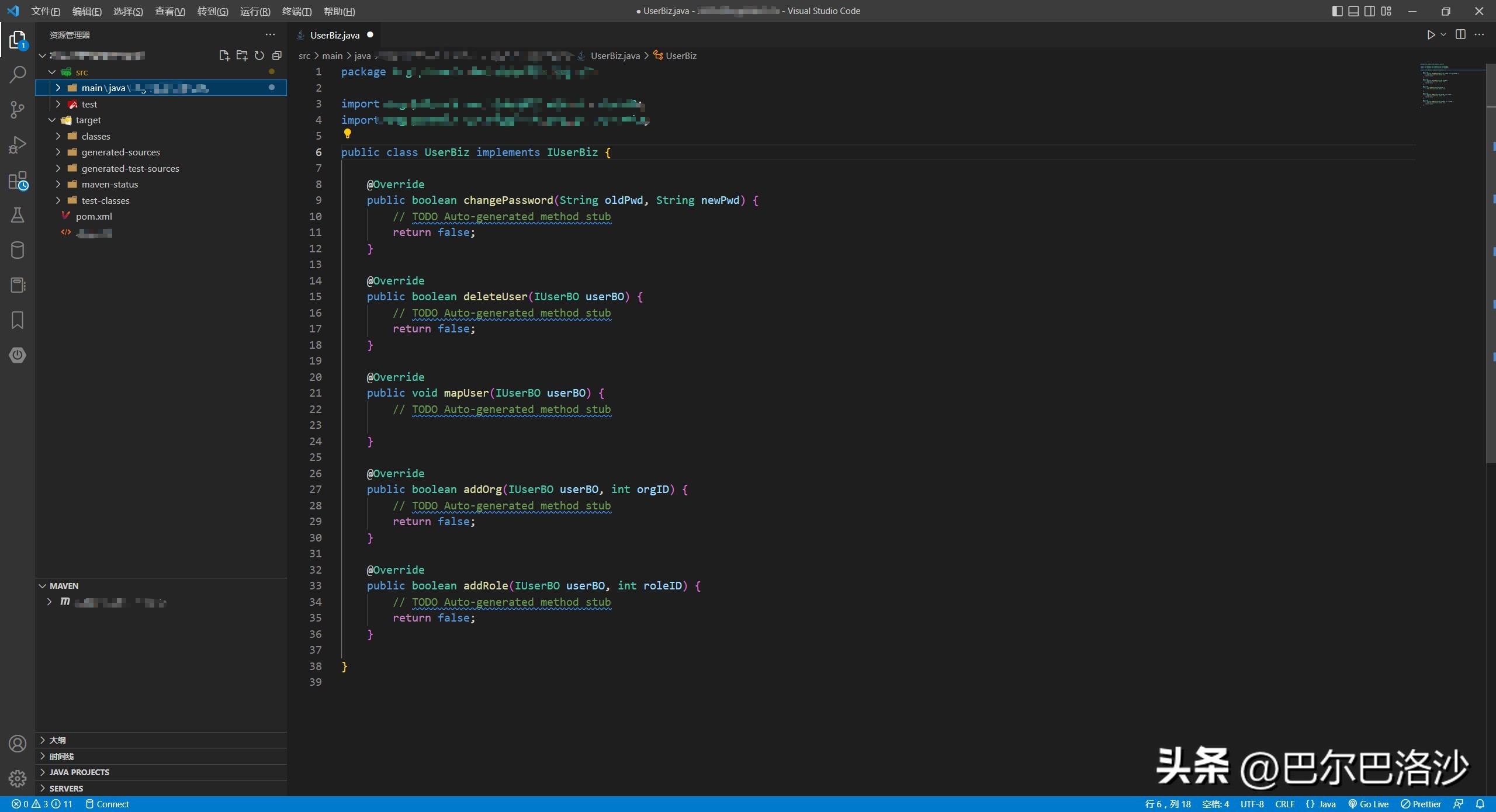Click Go Live in status bar
Viewport: 1496px width, 812px height.
(x=1368, y=804)
